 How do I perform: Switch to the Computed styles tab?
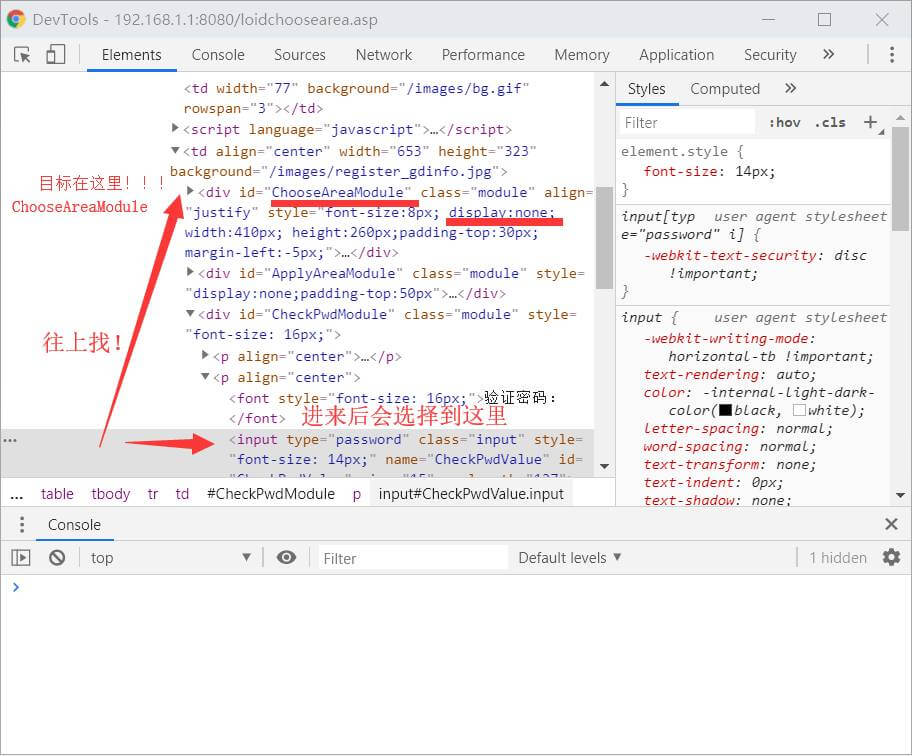tap(725, 88)
